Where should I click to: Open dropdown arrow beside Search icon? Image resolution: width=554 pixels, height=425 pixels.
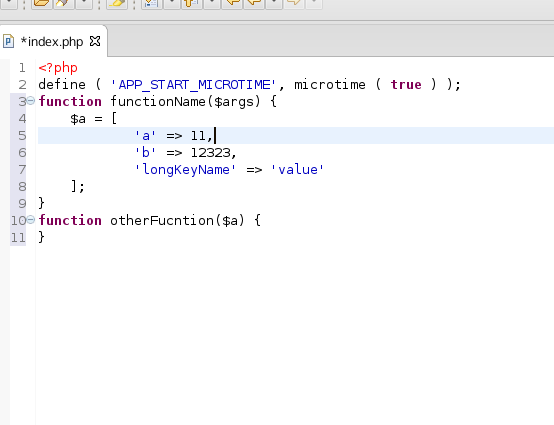point(84,3)
